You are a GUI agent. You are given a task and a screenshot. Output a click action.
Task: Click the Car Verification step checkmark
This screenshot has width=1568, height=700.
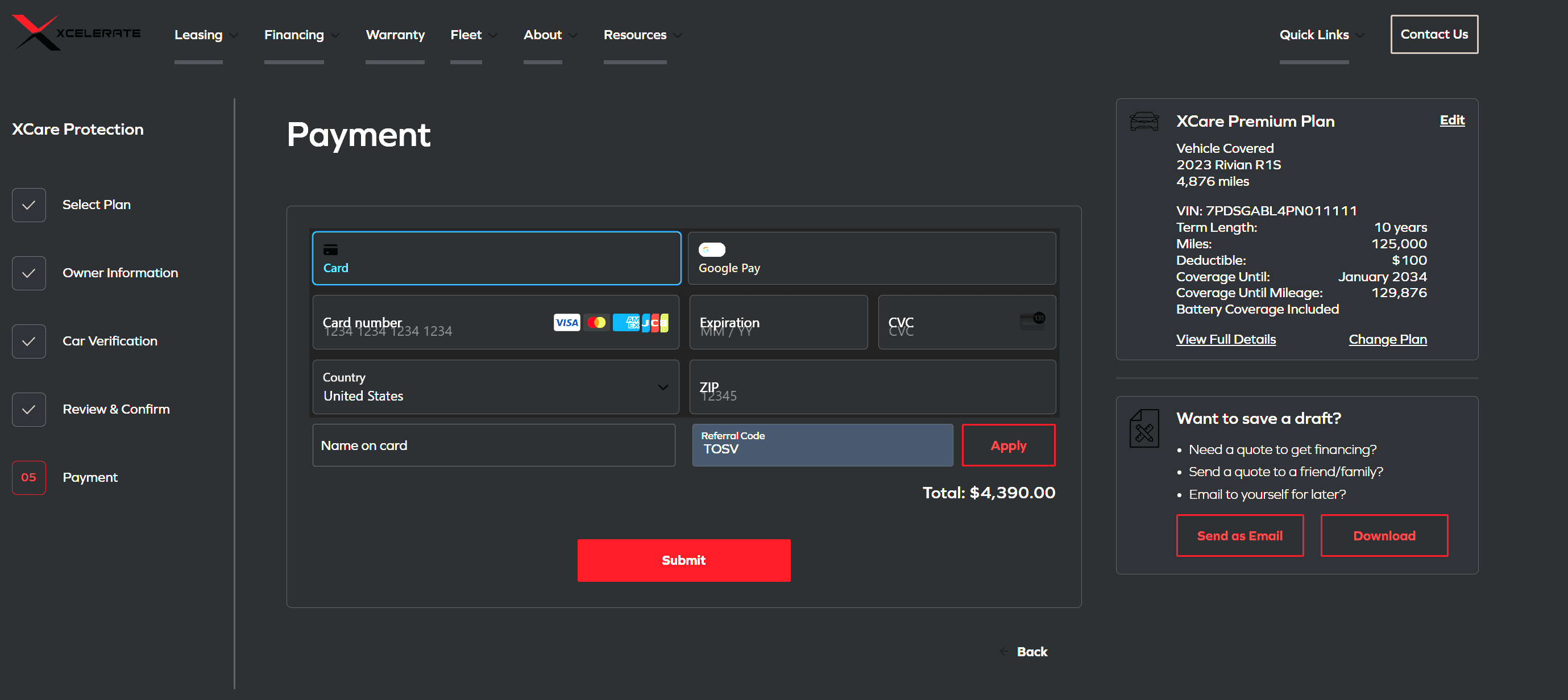pyautogui.click(x=28, y=341)
